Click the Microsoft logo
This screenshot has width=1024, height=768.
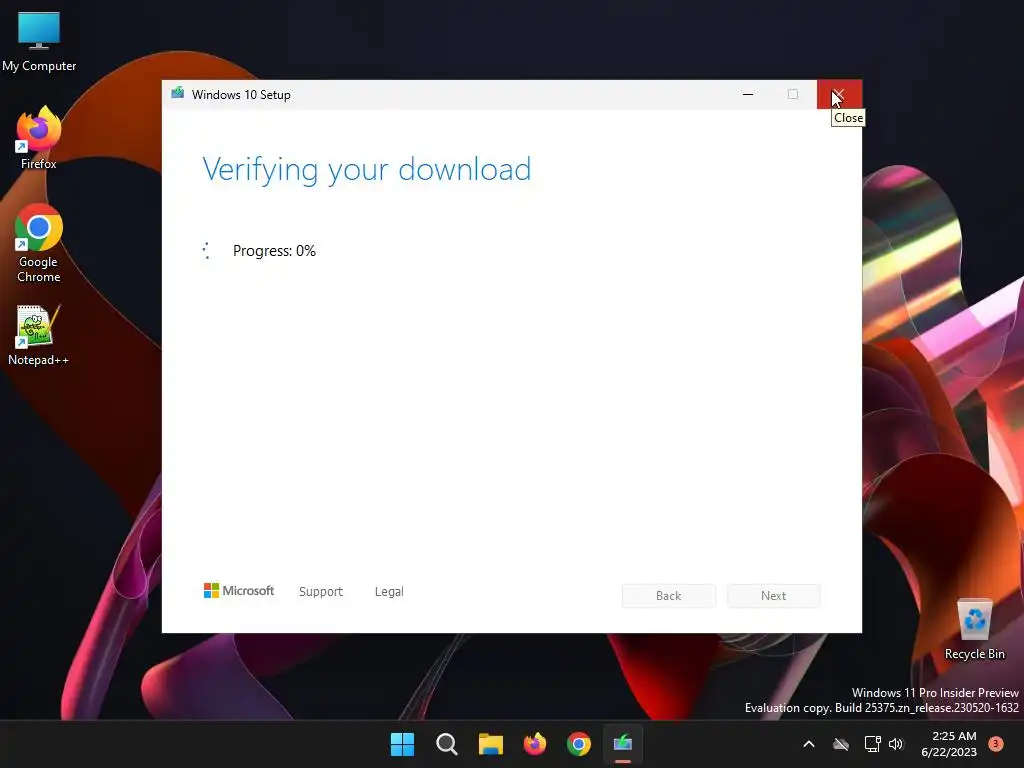[239, 590]
